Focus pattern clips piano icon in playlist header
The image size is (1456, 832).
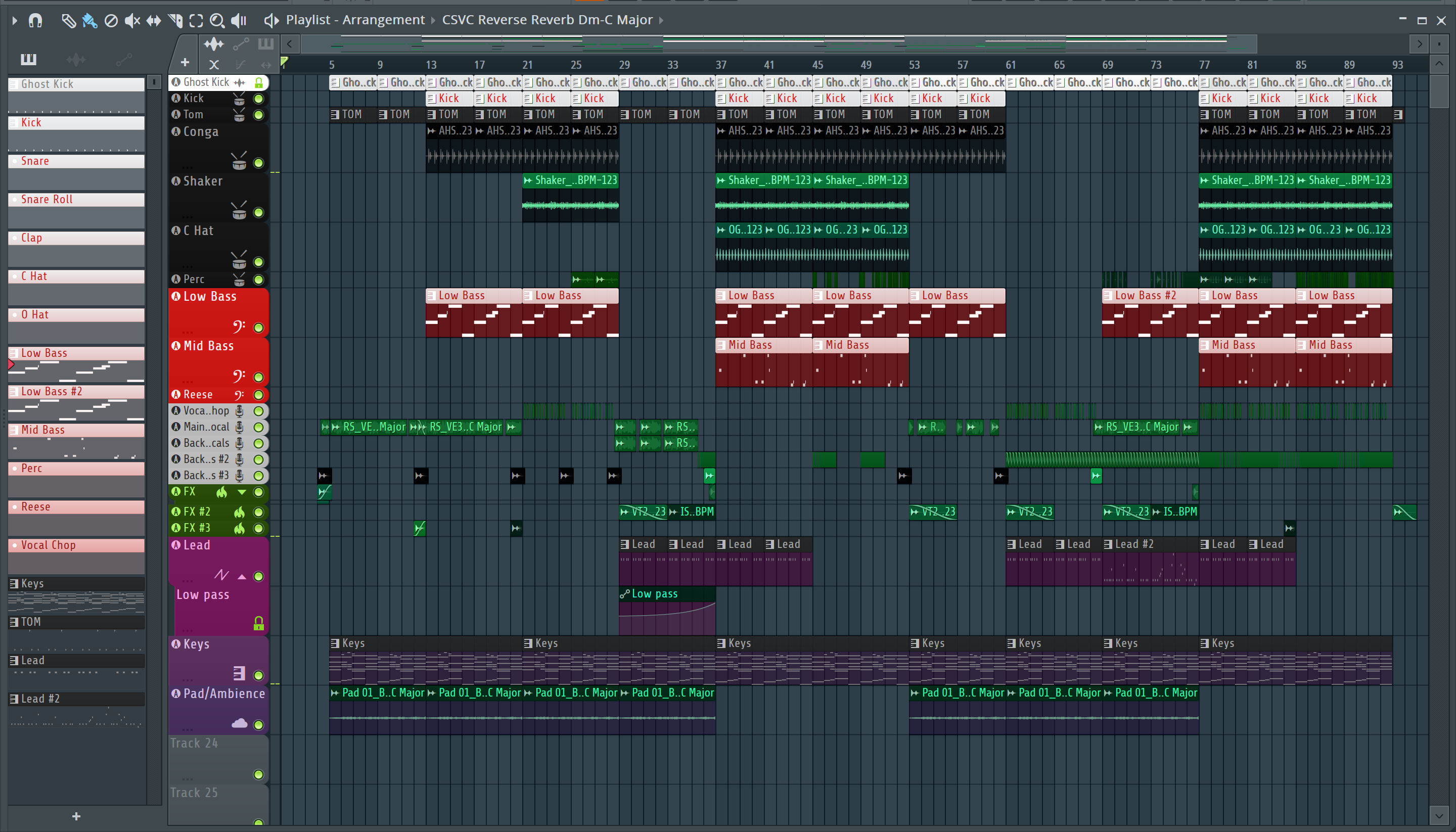tap(266, 44)
